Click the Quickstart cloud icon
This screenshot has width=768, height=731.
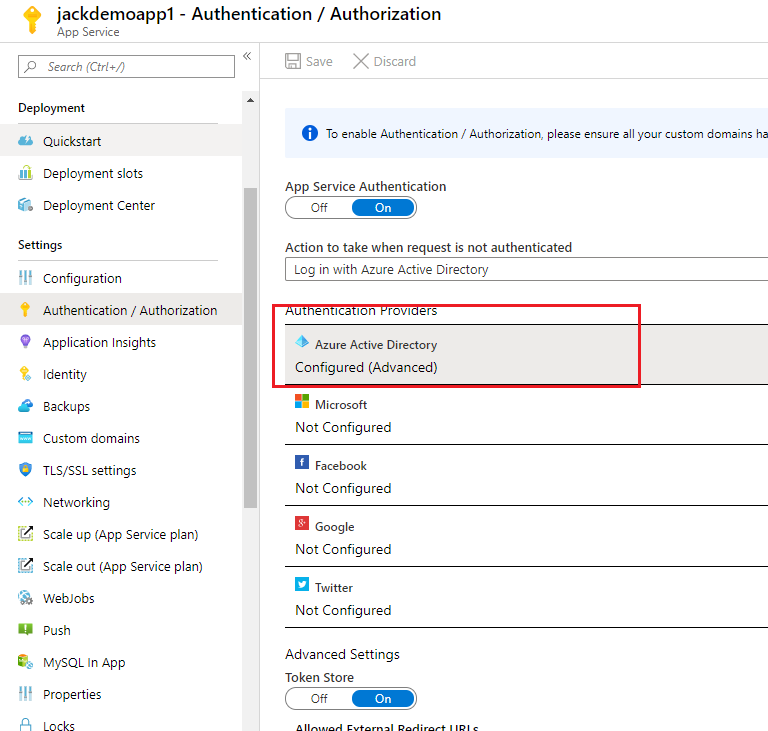click(x=26, y=141)
